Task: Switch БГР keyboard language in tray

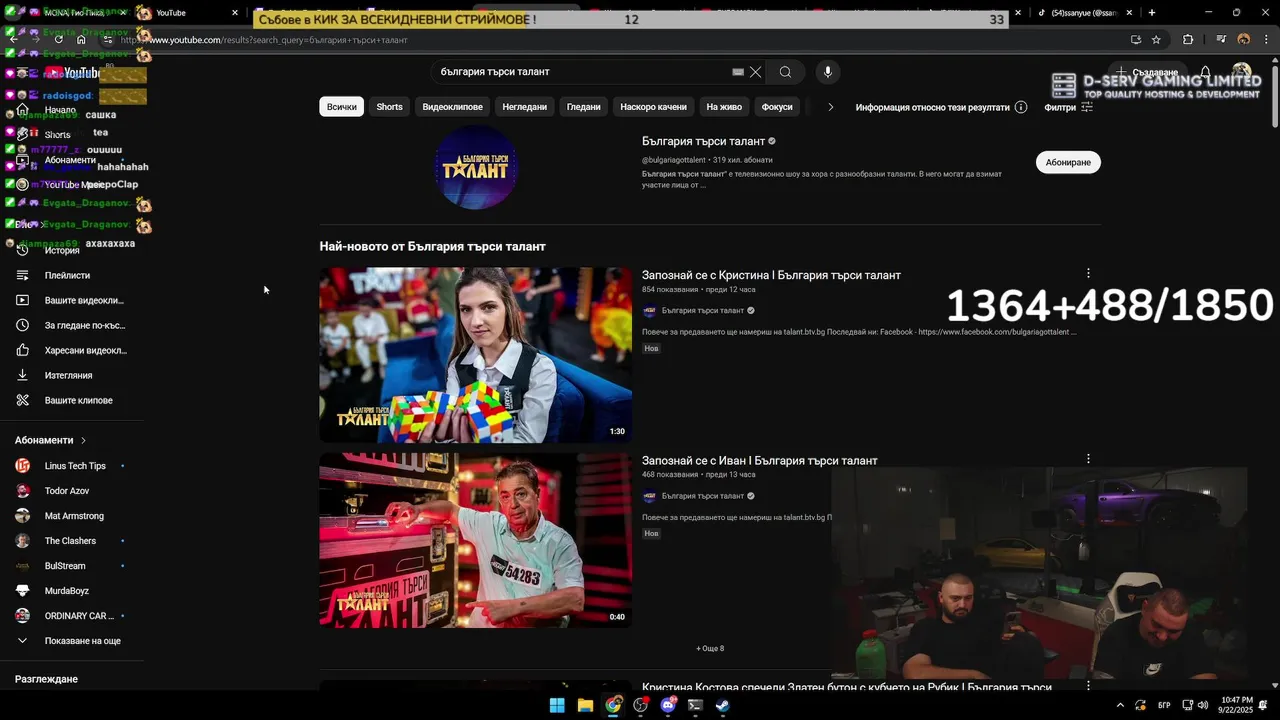Action: coord(1164,705)
